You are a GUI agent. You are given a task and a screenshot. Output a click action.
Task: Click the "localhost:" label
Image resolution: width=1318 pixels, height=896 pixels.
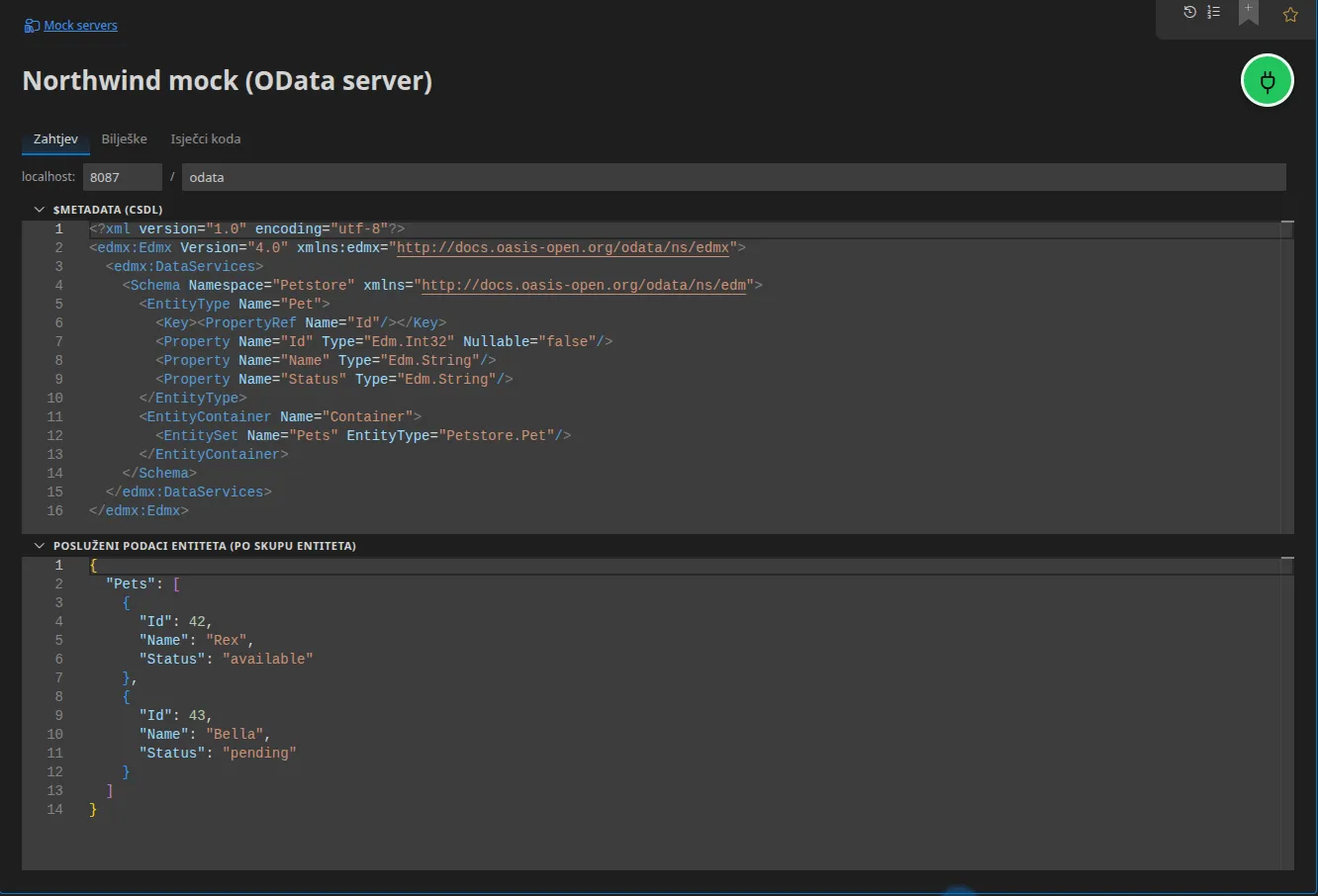pyautogui.click(x=48, y=177)
